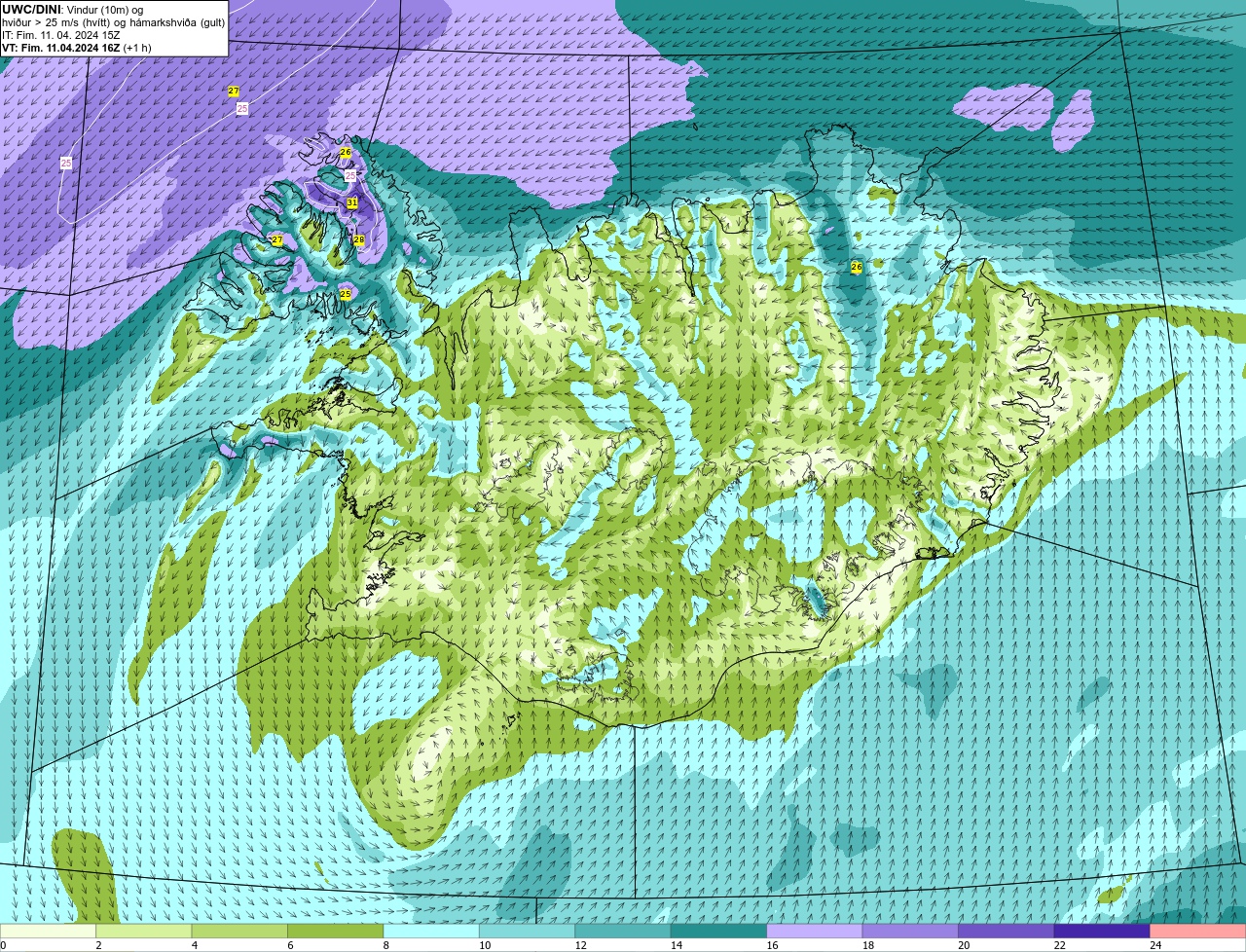Click the scale label '18' on the color bar
This screenshot has width=1246, height=952.
pyautogui.click(x=867, y=945)
